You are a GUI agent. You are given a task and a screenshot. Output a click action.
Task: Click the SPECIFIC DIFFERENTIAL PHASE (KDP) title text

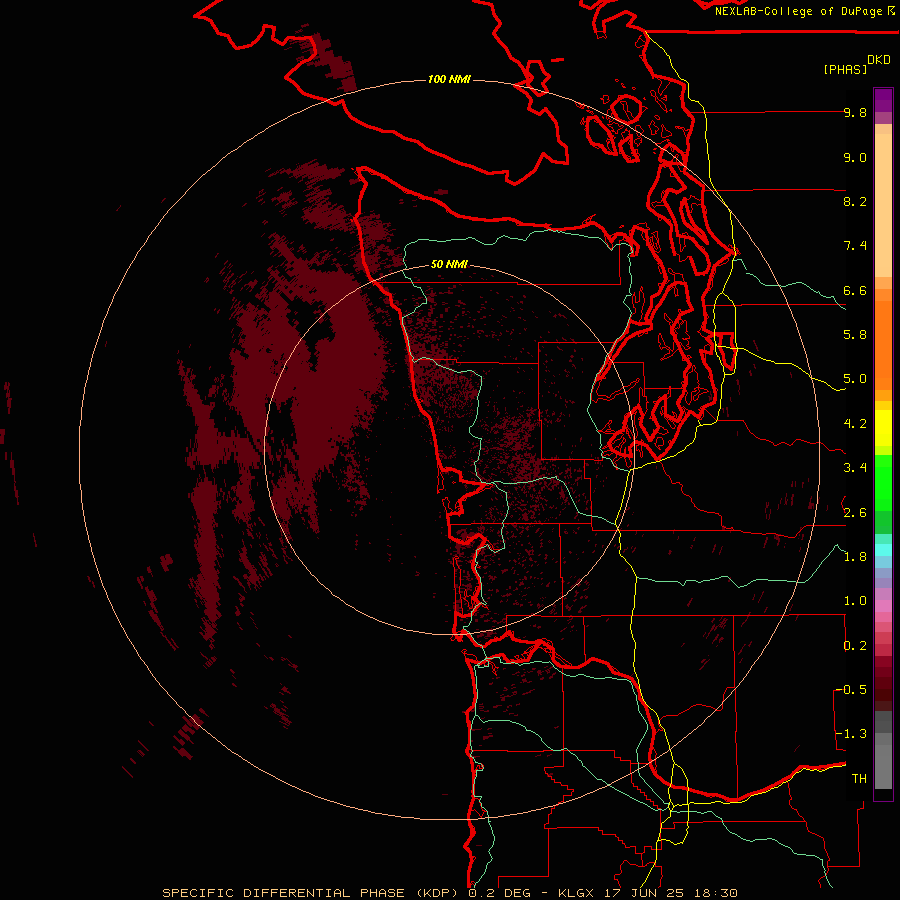click(x=311, y=893)
